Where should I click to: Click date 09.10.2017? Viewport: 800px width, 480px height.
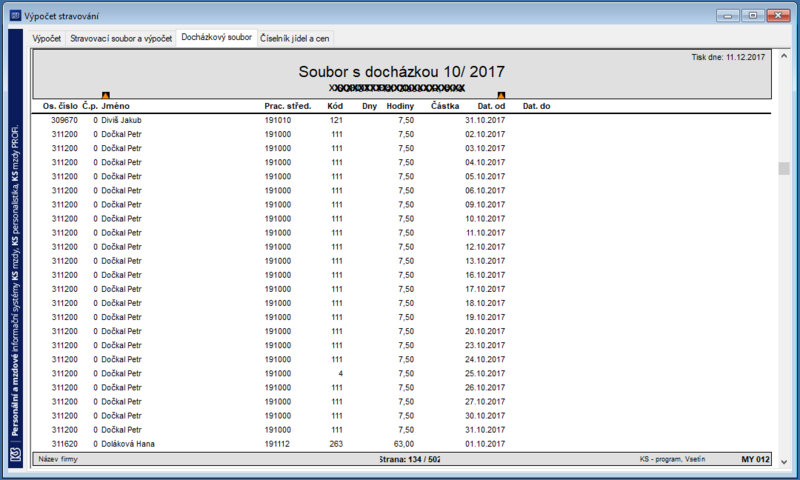485,205
